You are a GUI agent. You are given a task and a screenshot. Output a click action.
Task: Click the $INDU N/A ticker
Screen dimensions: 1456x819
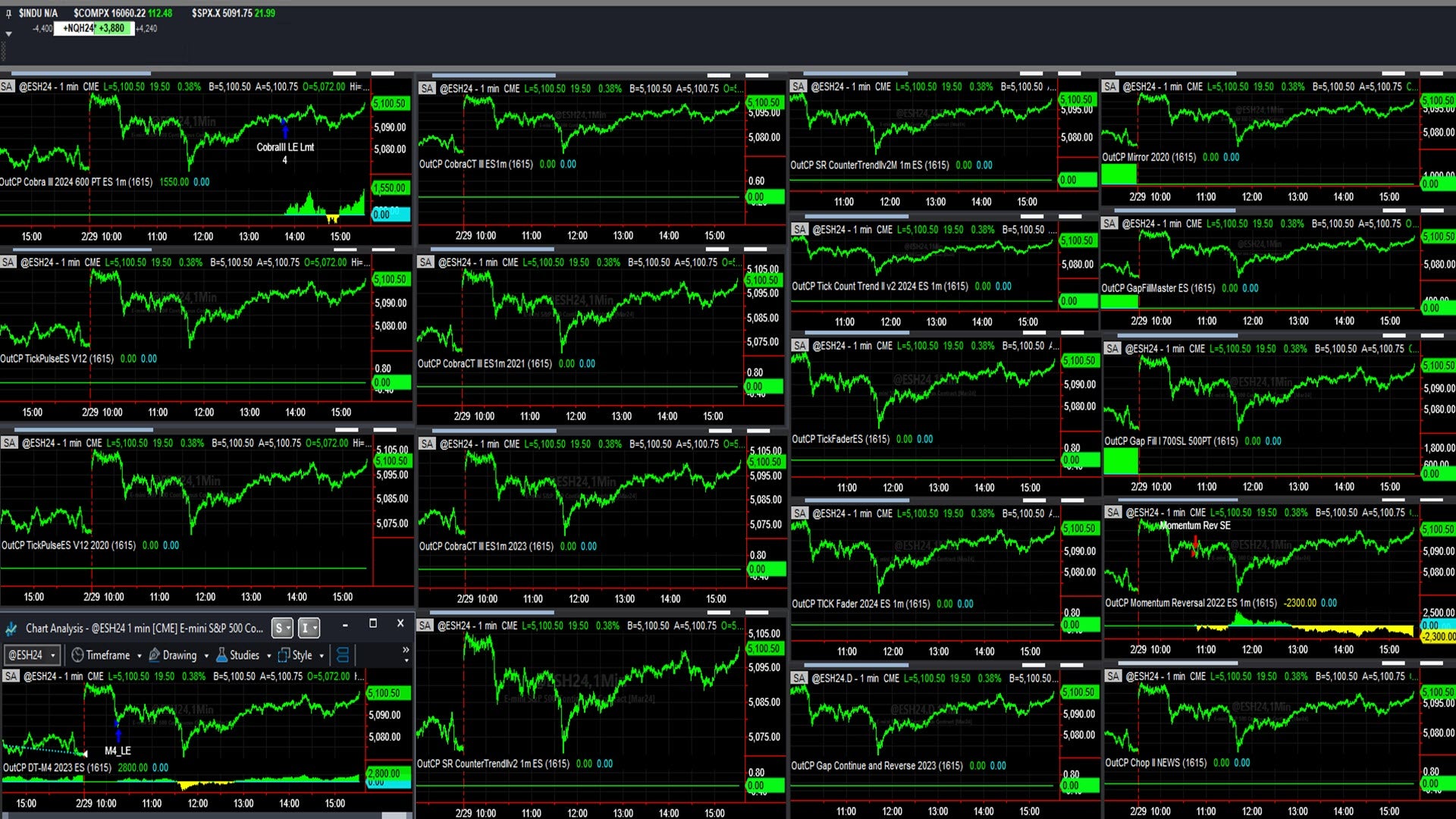click(38, 13)
